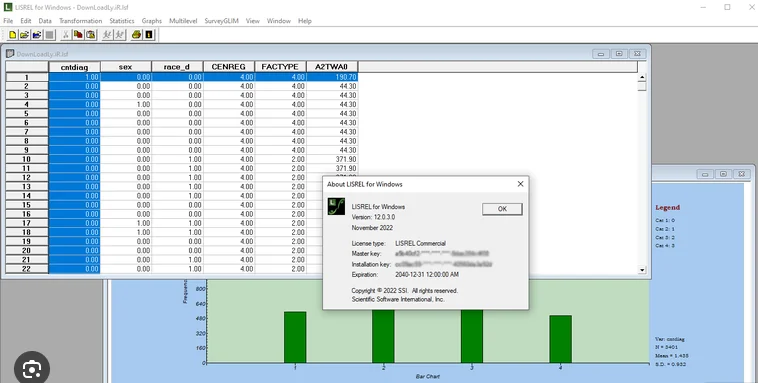Select the CENREG column header
758x383 pixels.
pyautogui.click(x=229, y=67)
